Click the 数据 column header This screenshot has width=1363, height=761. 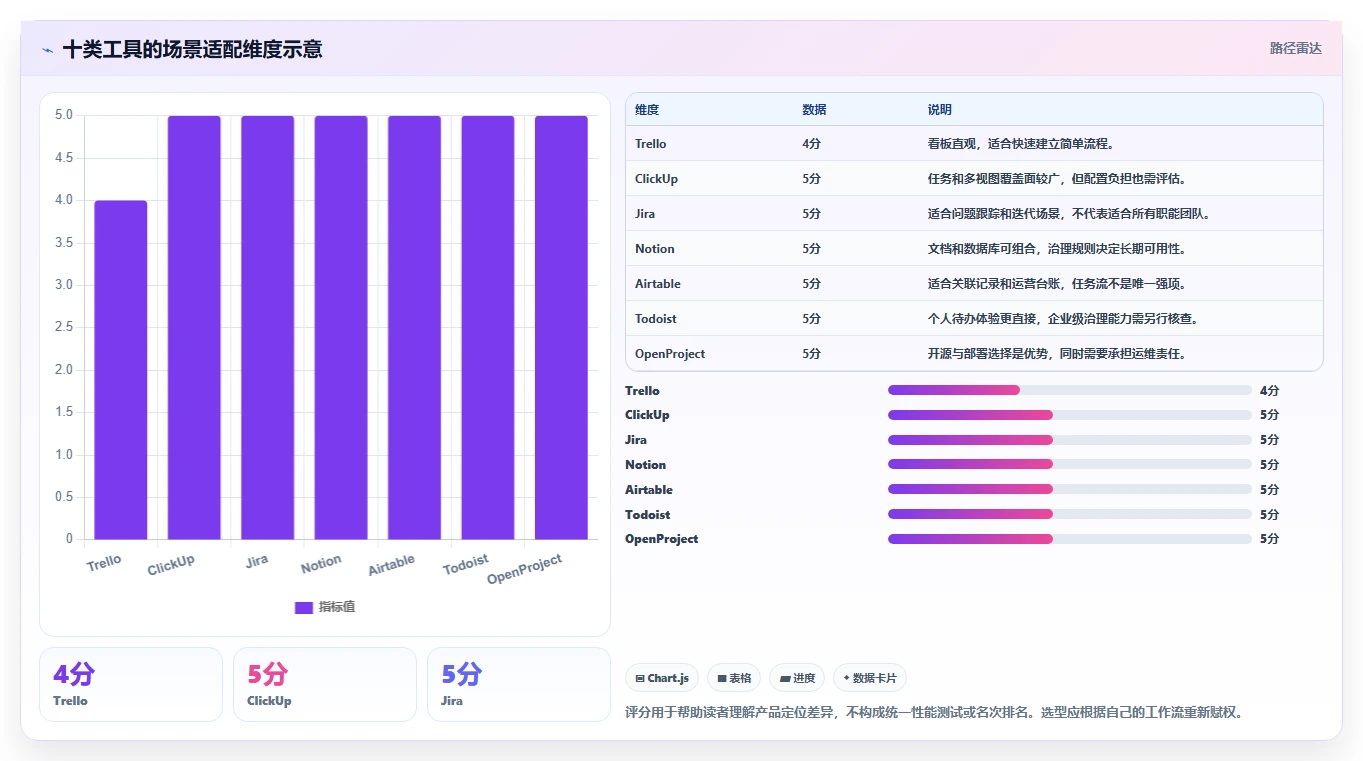[x=814, y=110]
